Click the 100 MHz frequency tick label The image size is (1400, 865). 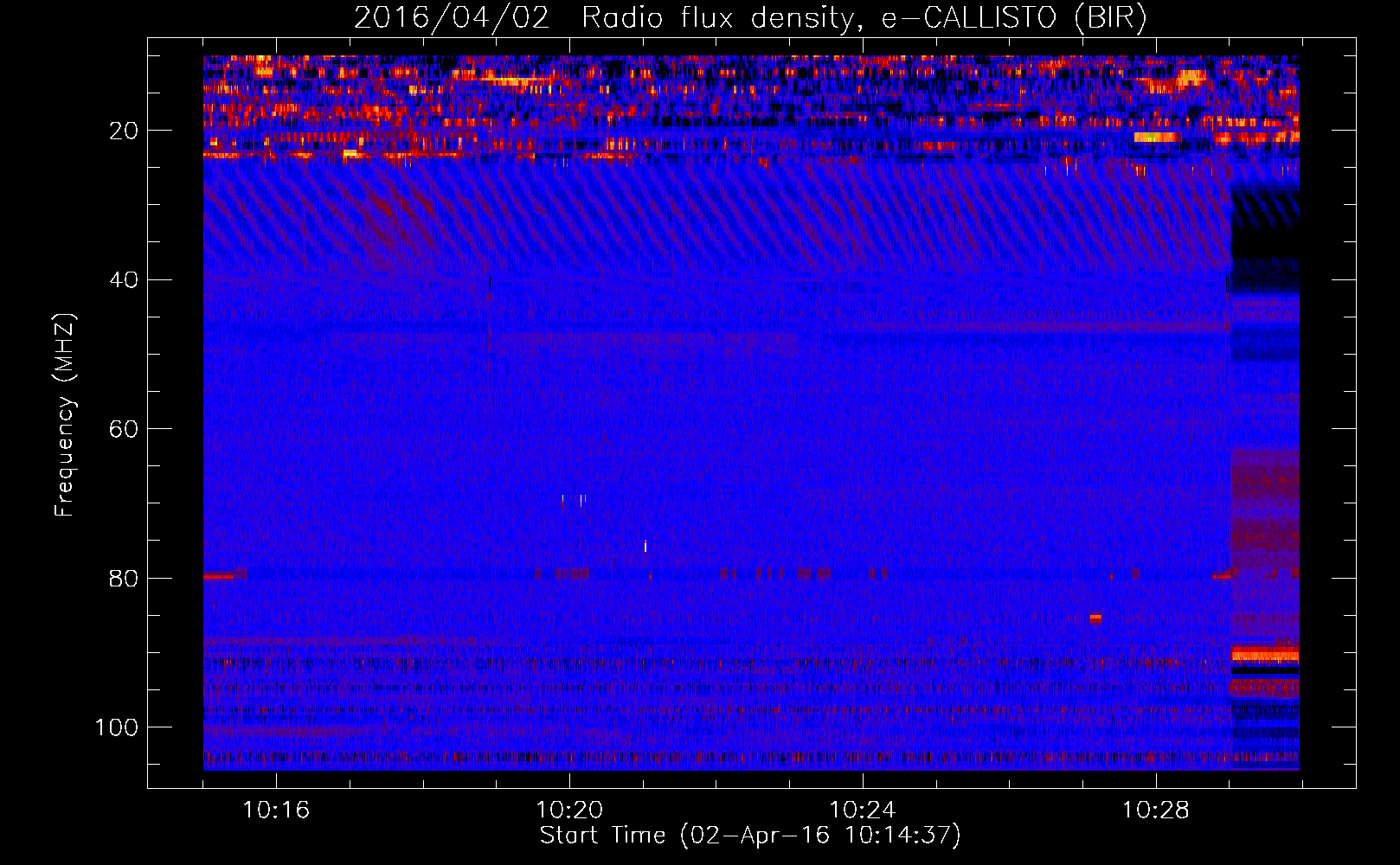[x=117, y=727]
